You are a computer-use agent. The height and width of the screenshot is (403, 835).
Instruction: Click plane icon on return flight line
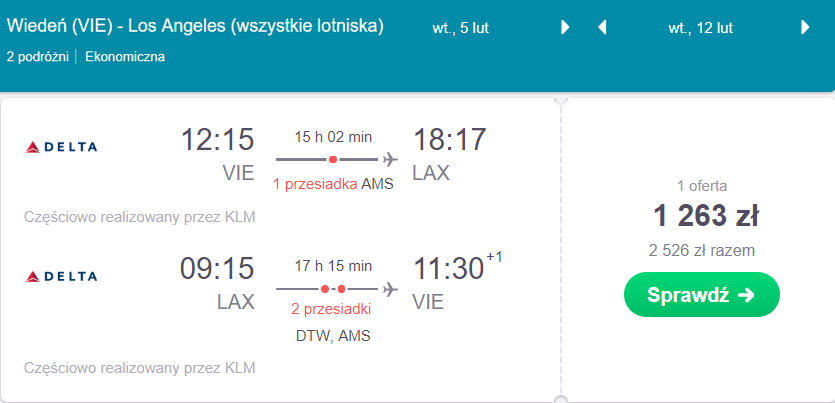pos(390,289)
